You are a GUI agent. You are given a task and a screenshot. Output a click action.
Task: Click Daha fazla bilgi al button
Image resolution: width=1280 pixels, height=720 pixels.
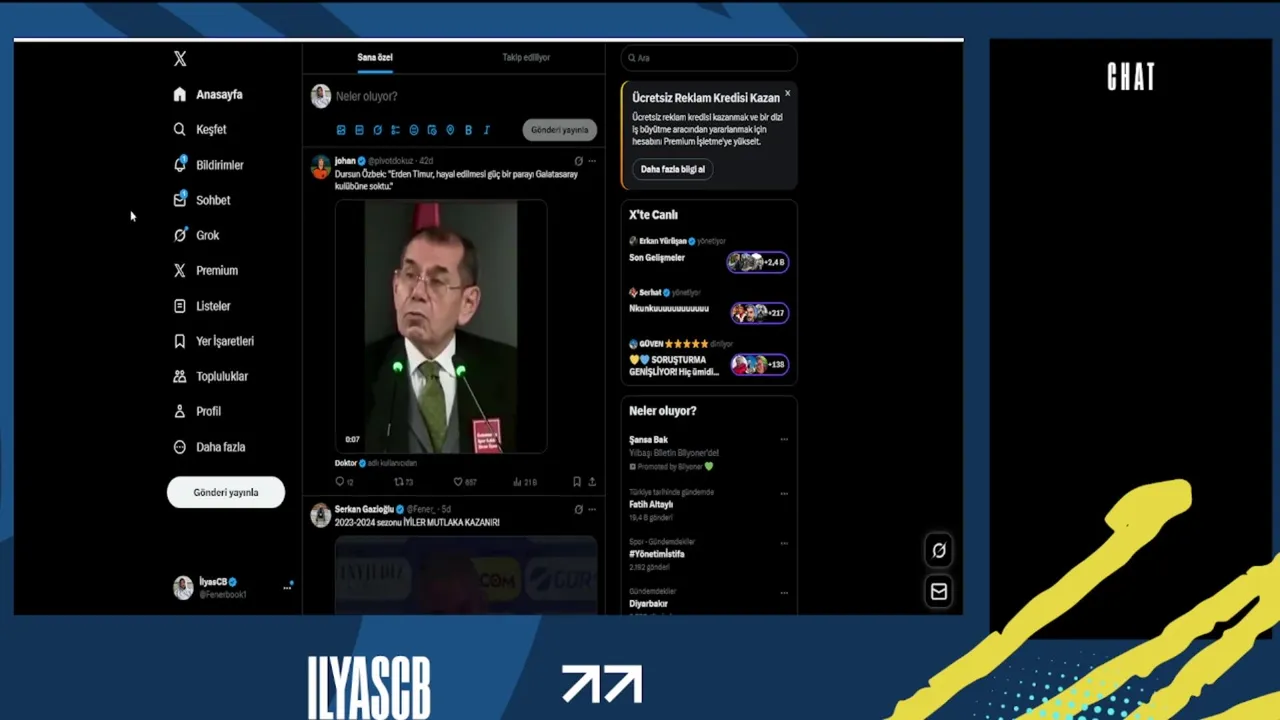(x=672, y=169)
